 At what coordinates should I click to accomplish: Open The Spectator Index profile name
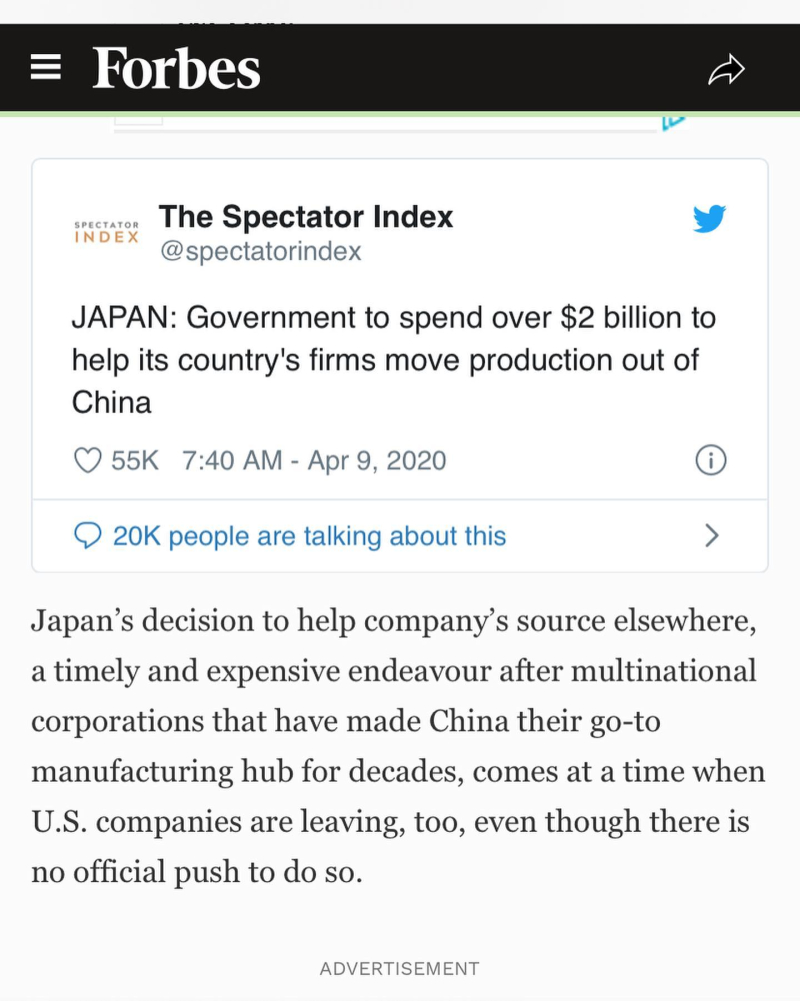click(306, 217)
